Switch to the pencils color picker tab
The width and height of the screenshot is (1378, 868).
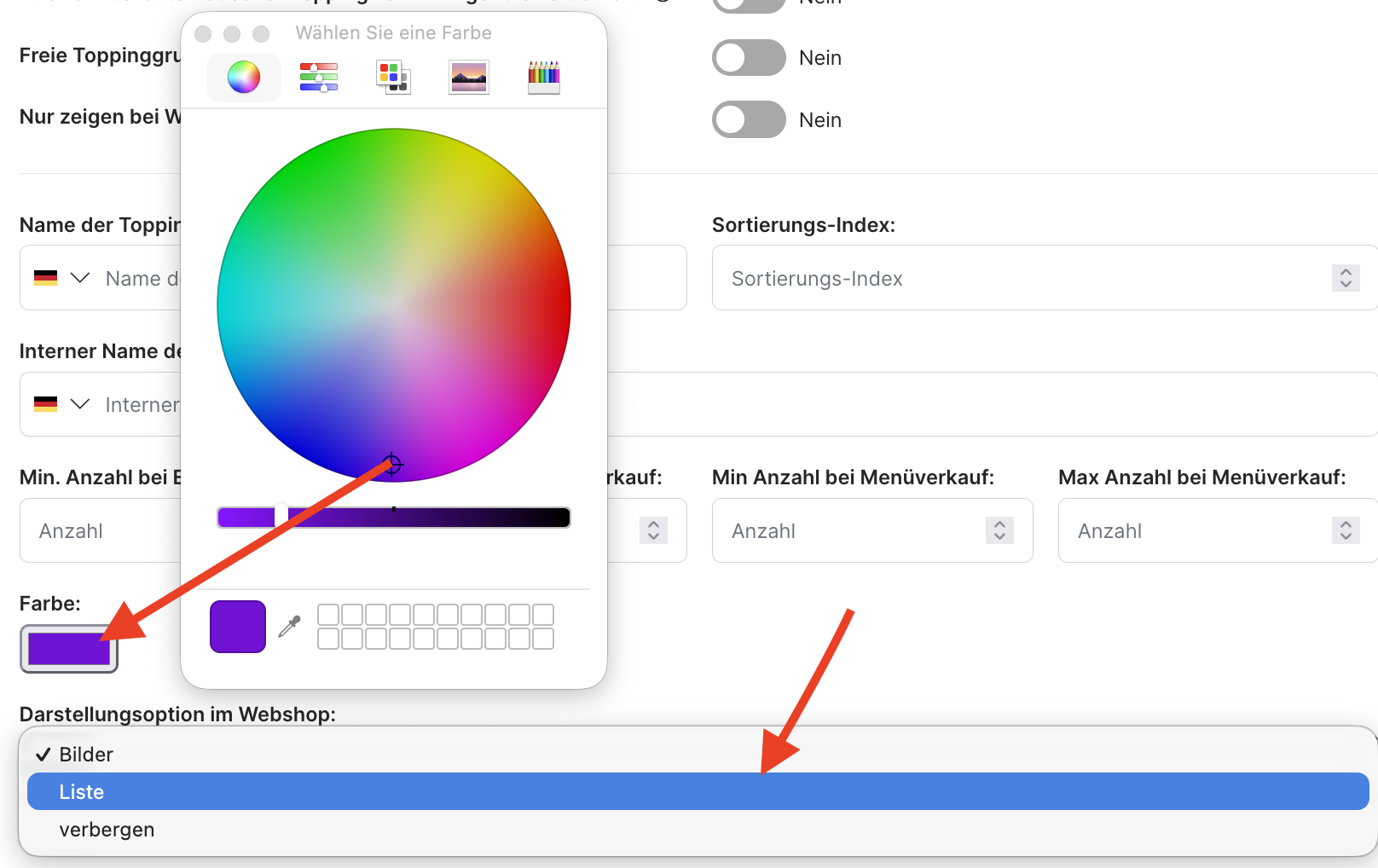click(543, 78)
